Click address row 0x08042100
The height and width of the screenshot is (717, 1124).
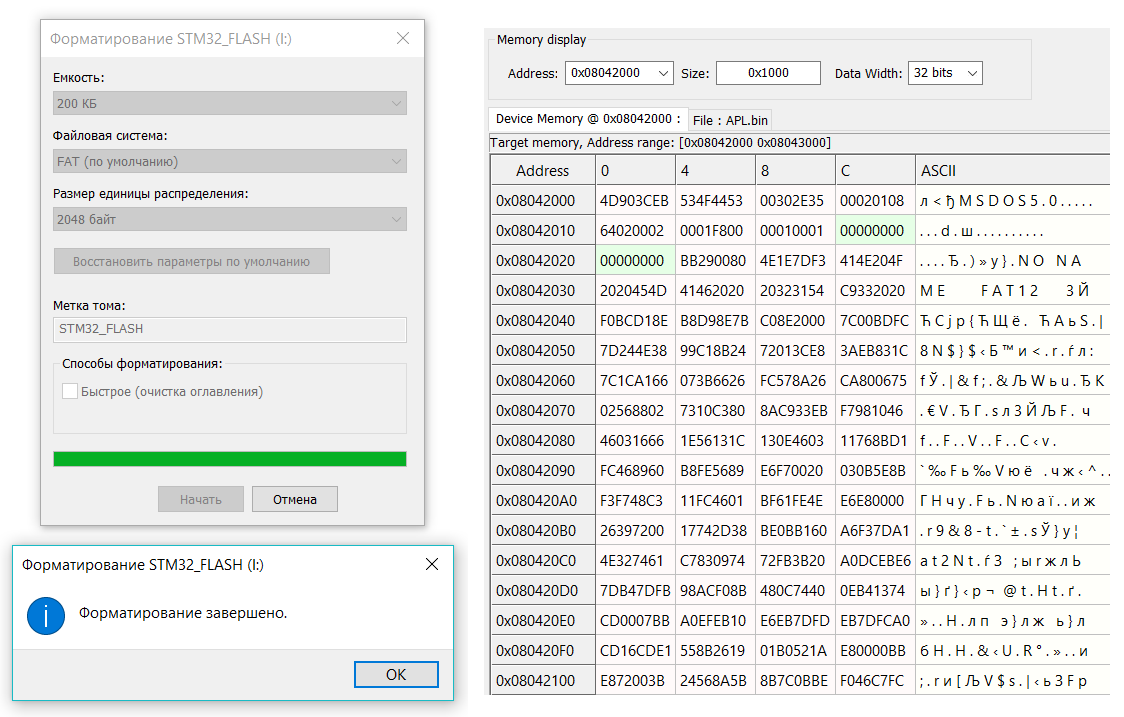543,680
